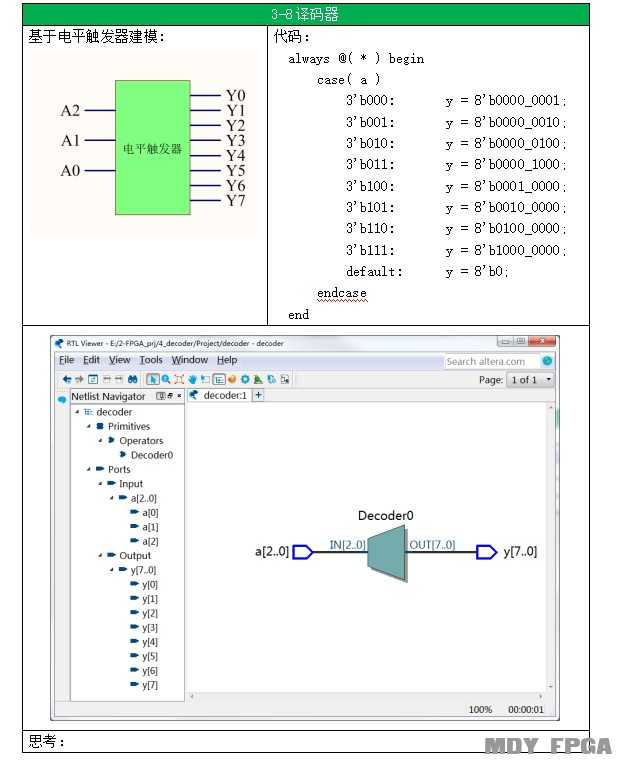Click the Bird's Eye View toolbar icon

coord(258,380)
